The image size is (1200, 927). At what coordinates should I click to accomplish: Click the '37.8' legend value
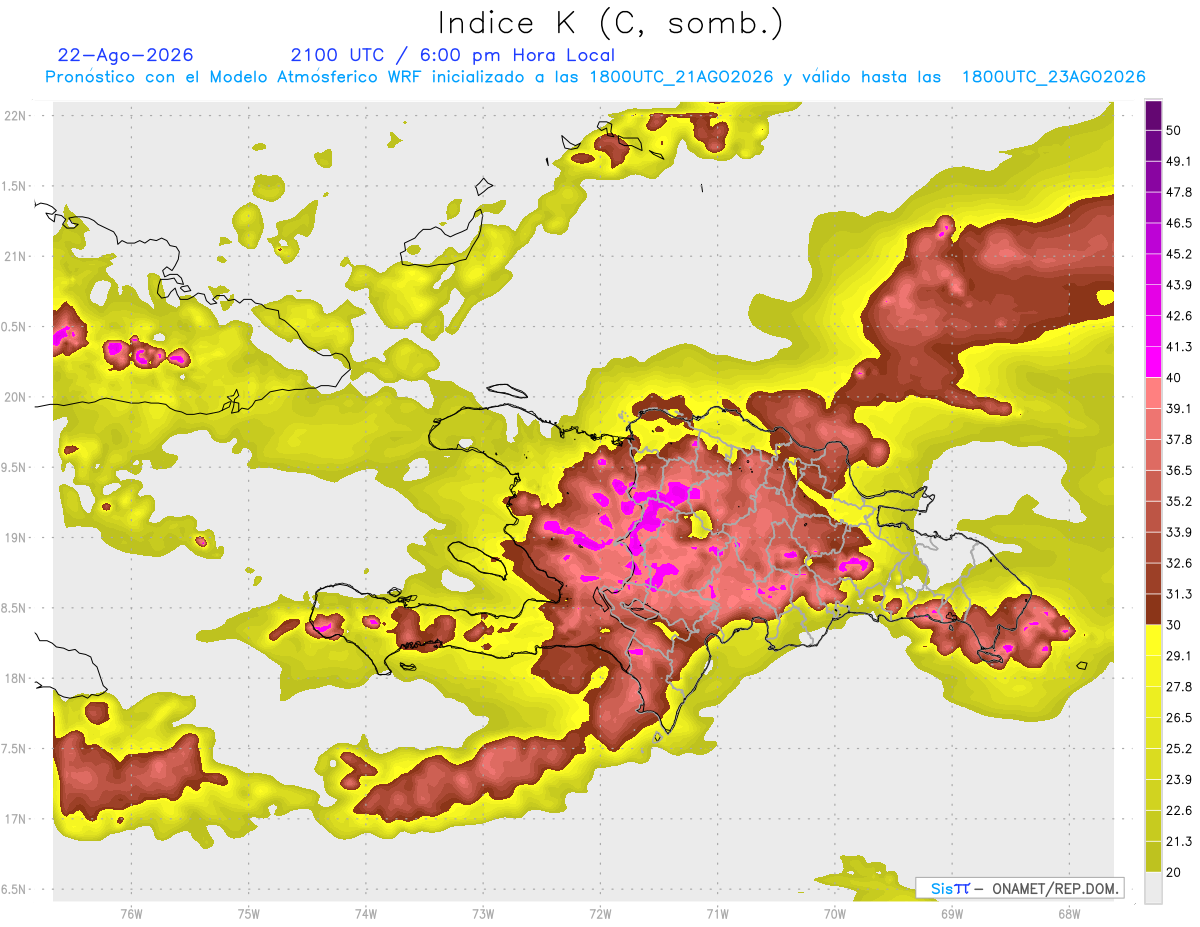pos(1179,439)
